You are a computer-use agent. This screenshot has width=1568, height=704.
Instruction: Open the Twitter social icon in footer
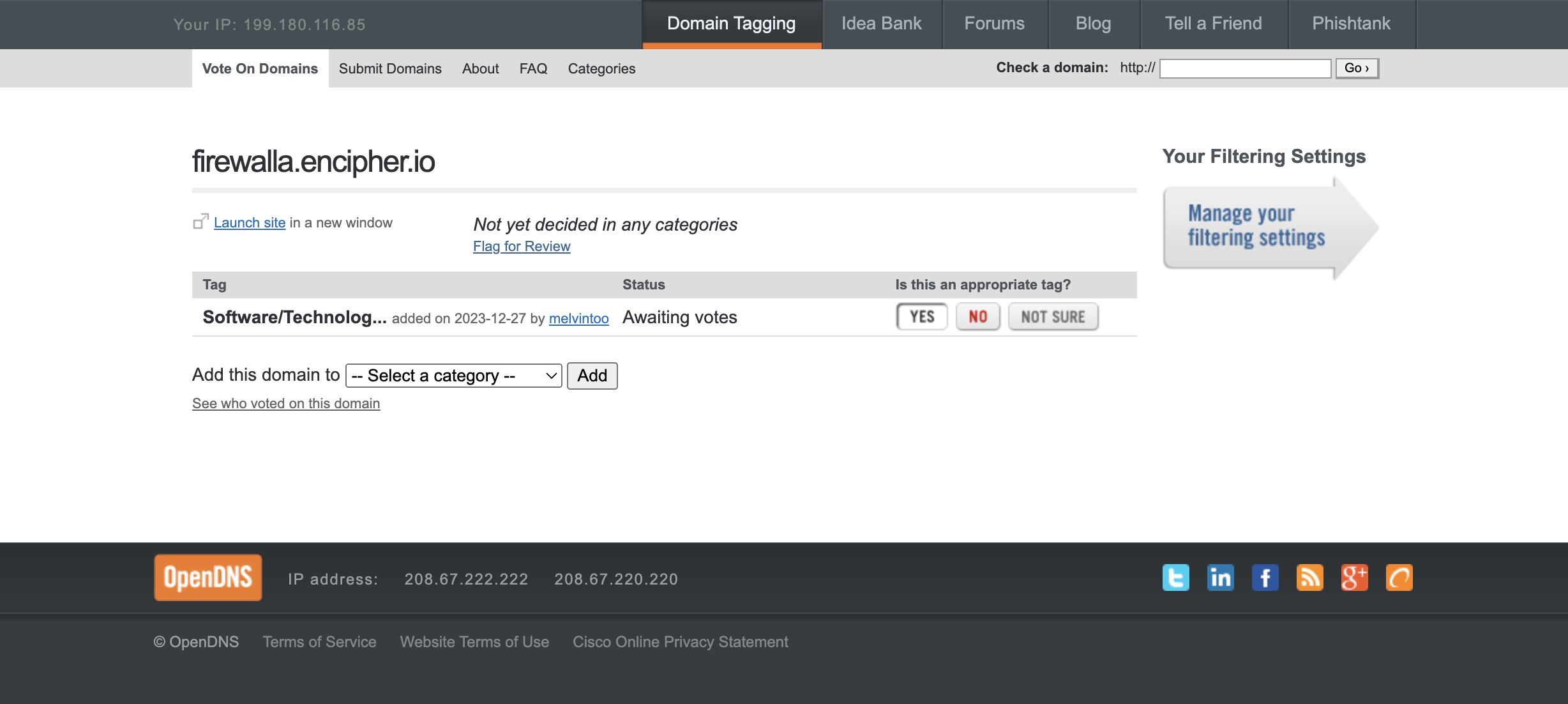pos(1175,578)
